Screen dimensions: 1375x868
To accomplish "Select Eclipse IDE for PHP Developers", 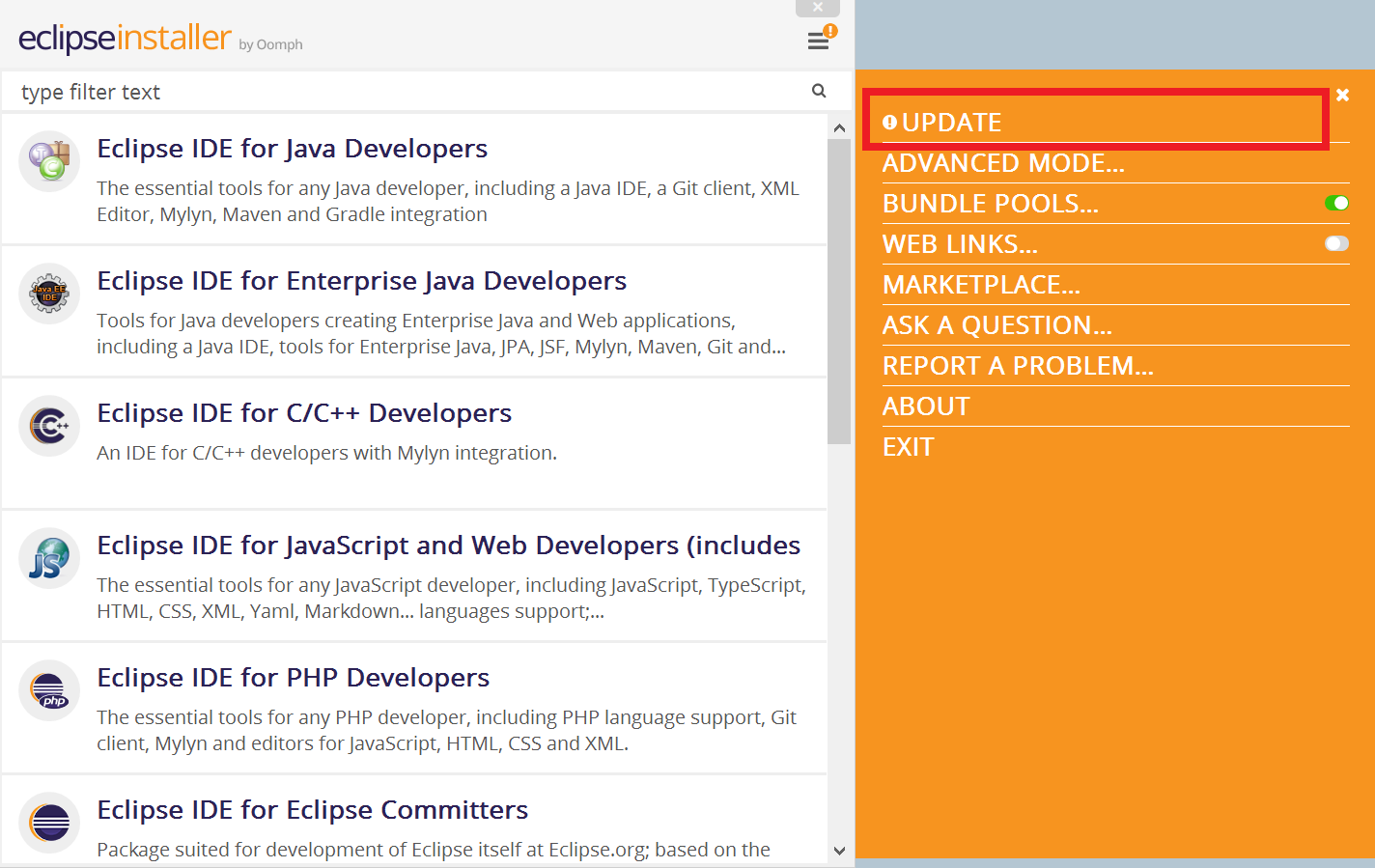I will click(293, 678).
